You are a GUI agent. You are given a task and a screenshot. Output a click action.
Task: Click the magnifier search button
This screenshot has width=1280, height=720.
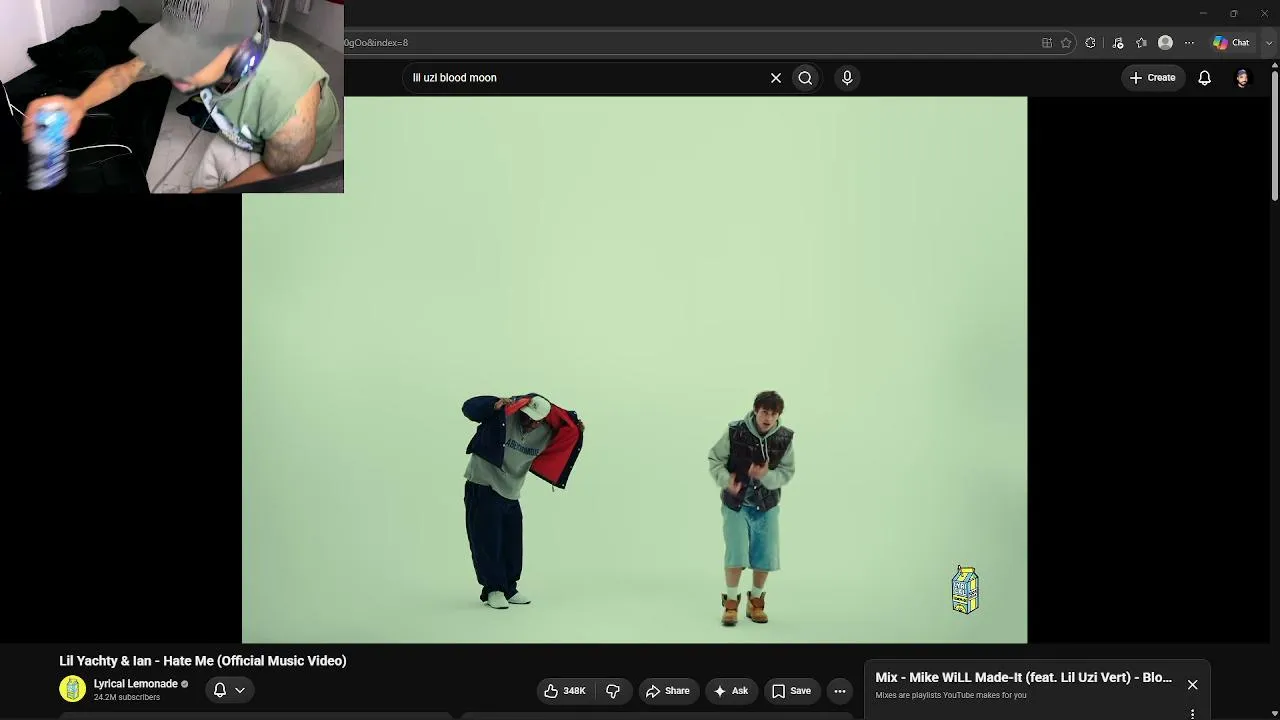pyautogui.click(x=805, y=78)
